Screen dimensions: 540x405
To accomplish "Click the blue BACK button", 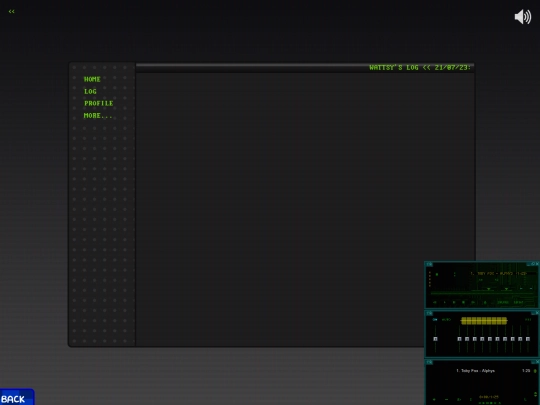I will coord(17,397).
